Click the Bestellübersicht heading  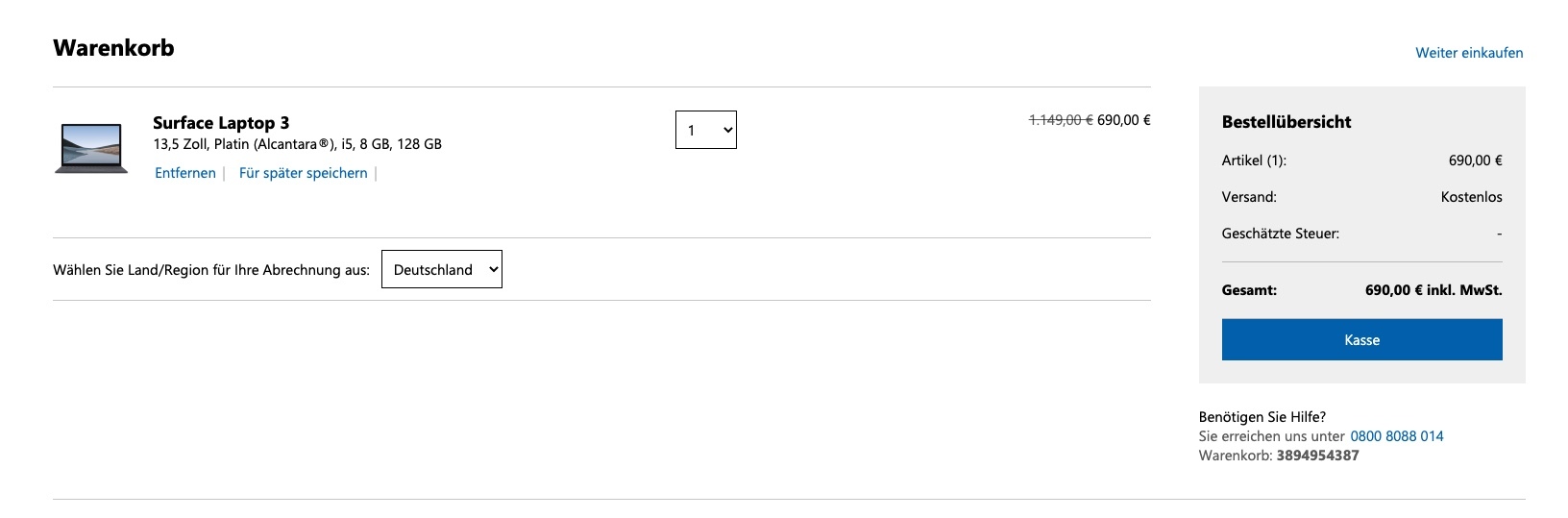click(x=1286, y=122)
